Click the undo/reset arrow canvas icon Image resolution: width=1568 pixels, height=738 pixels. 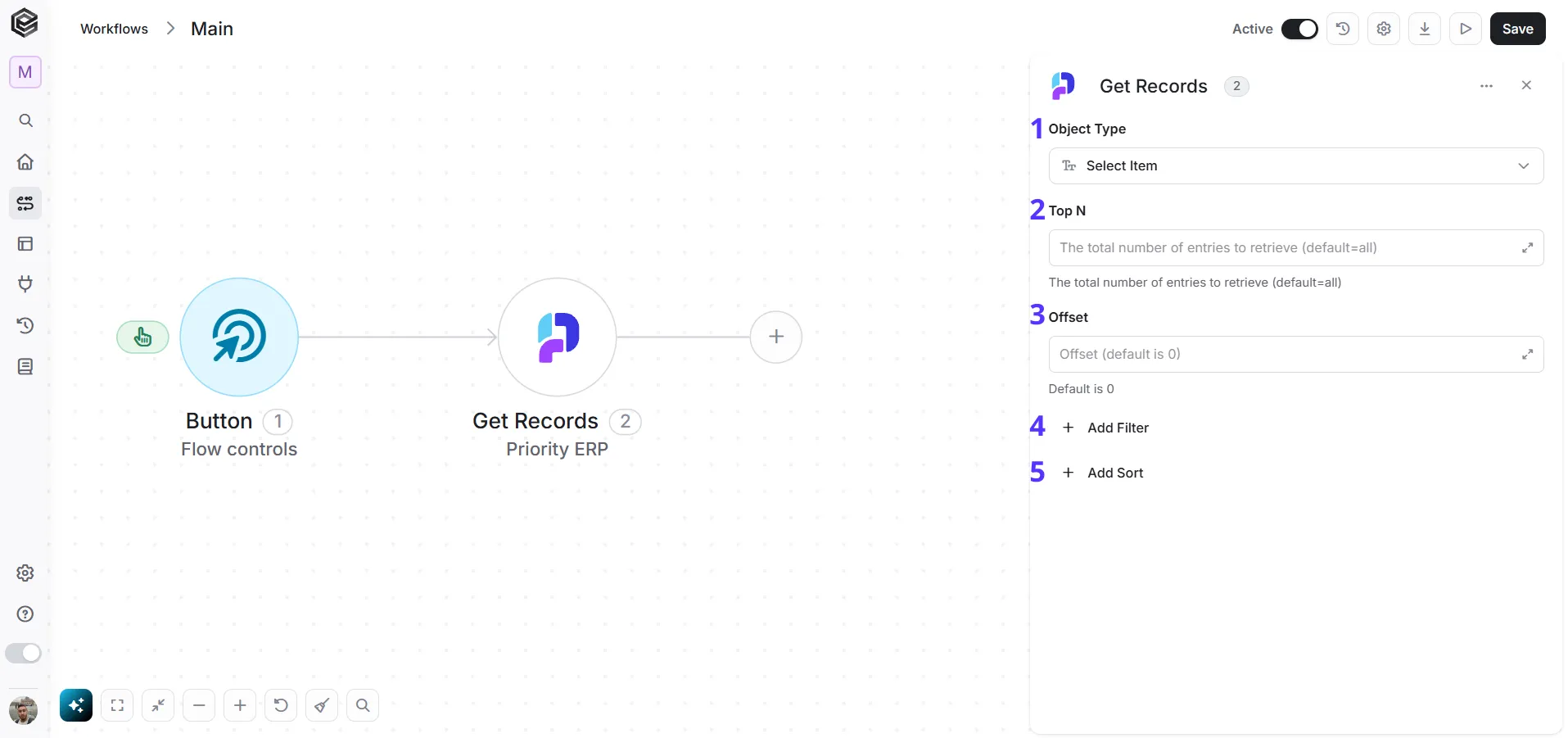click(281, 705)
